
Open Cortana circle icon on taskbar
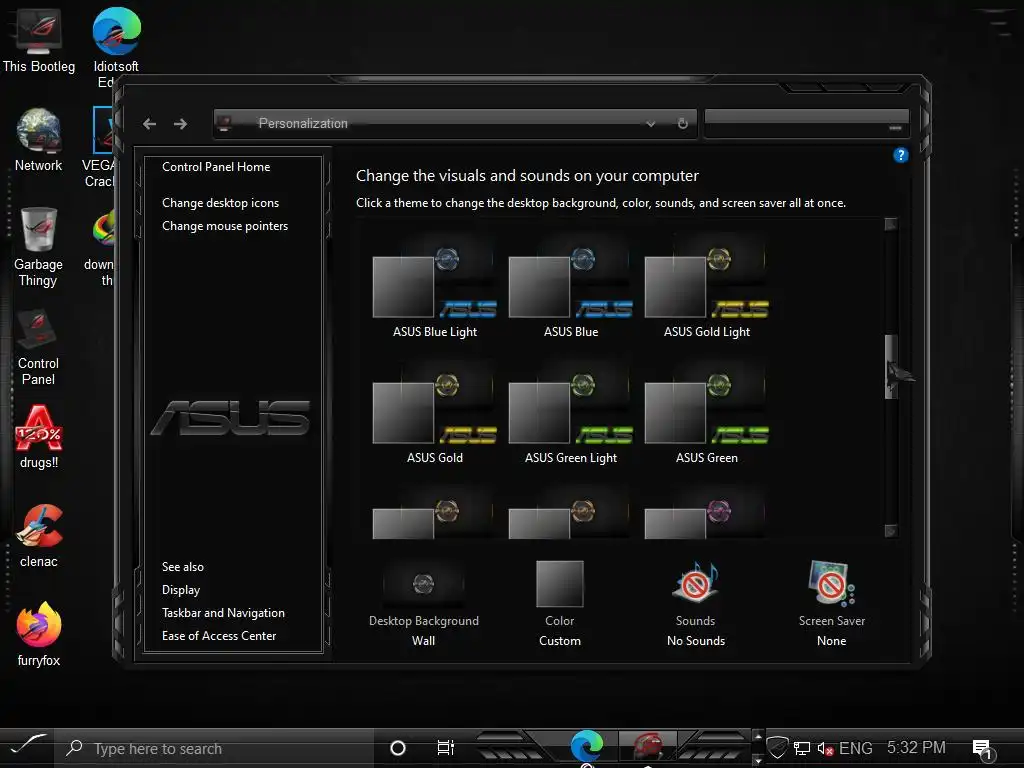pos(398,748)
